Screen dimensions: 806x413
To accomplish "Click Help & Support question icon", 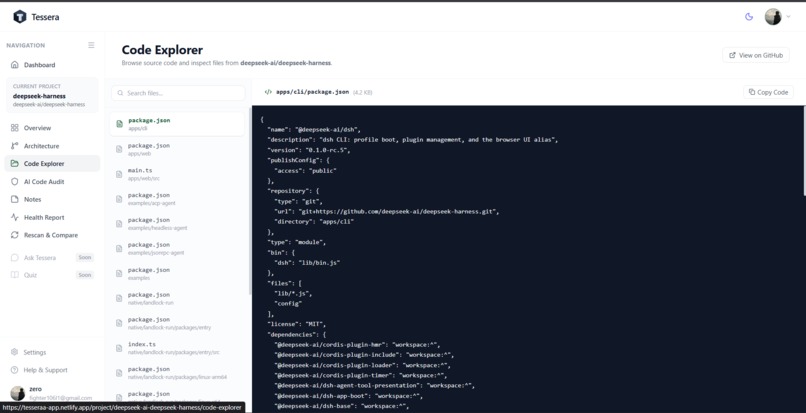I will tap(14, 370).
